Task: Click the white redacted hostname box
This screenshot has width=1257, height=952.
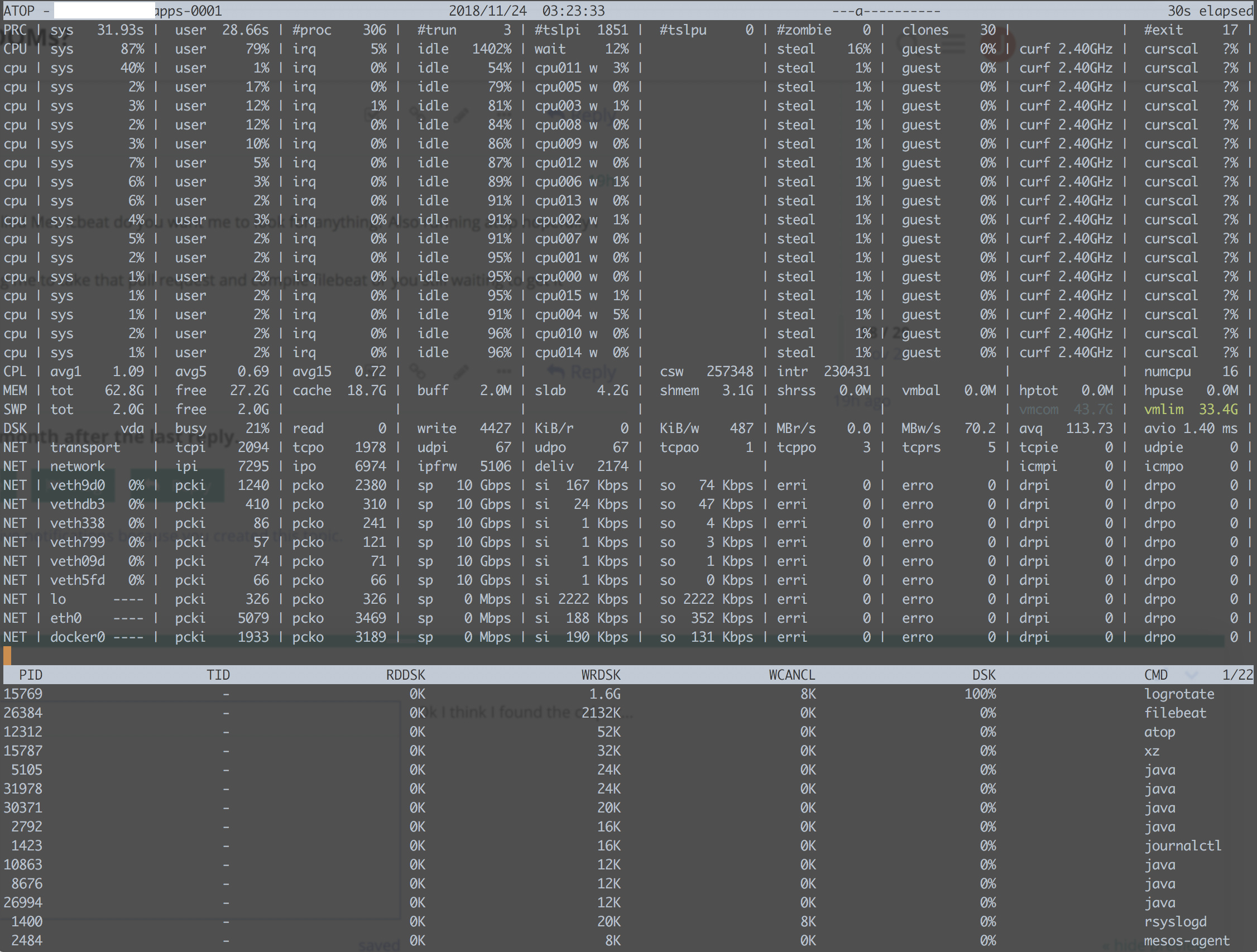Action: pyautogui.click(x=104, y=11)
